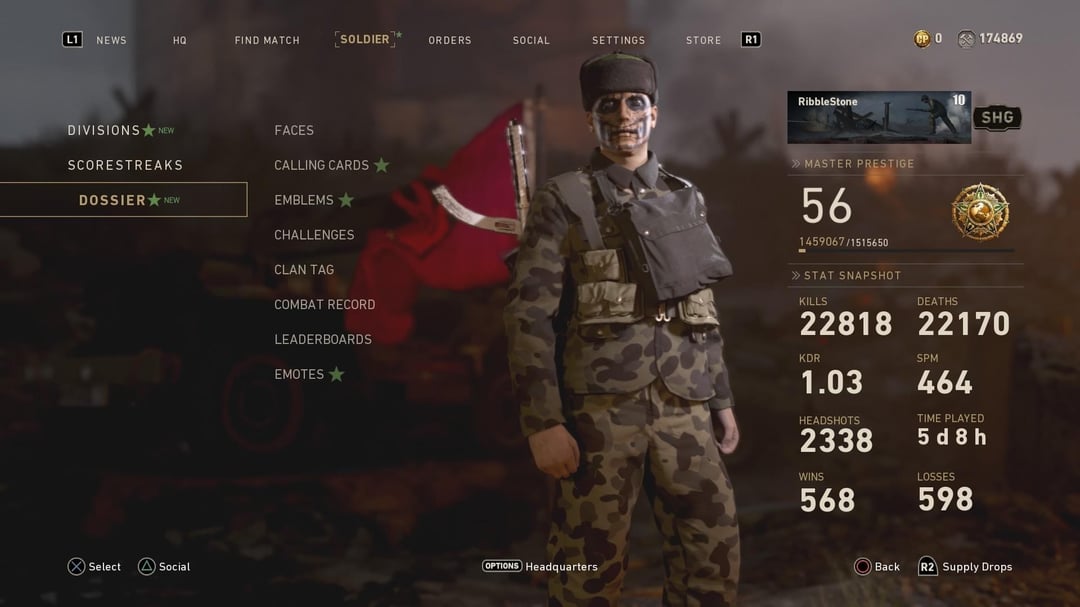Click the Master Prestige gold emblem

pos(980,212)
